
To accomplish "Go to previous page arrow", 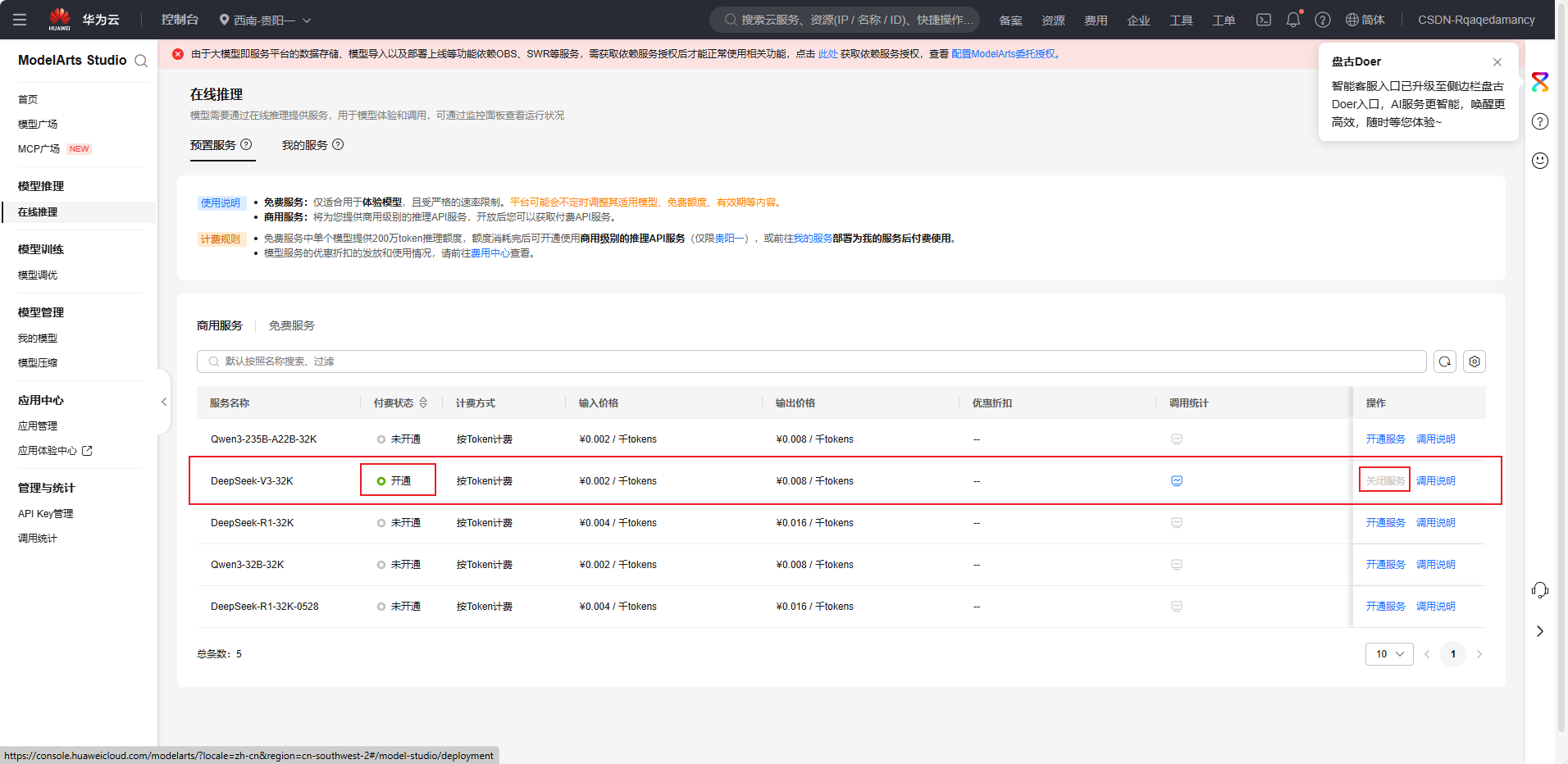I will click(x=1427, y=654).
